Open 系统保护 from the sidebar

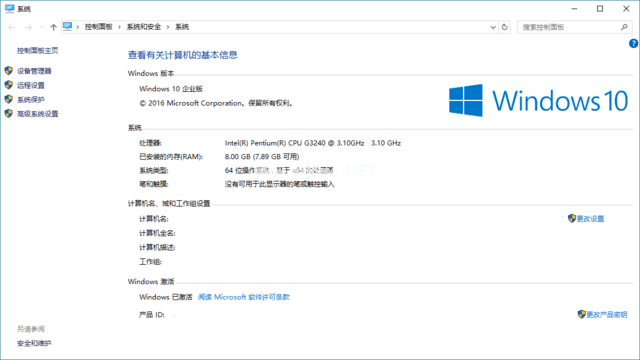click(31, 100)
